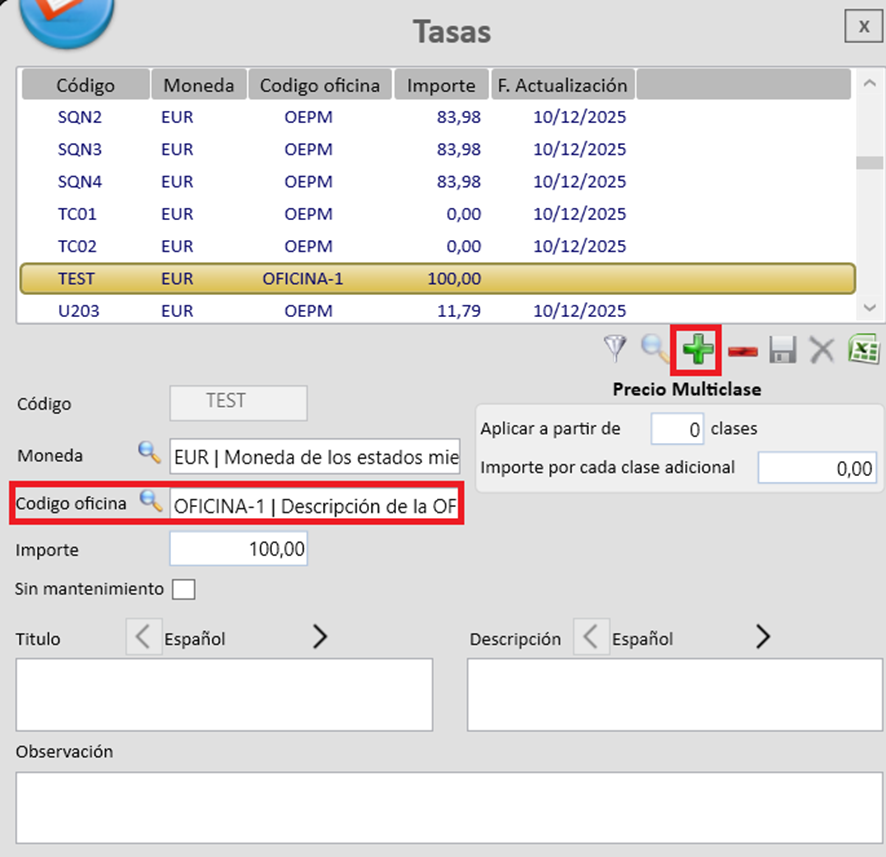Go to previous Titulo language arrow
This screenshot has width=886, height=857.
click(144, 637)
